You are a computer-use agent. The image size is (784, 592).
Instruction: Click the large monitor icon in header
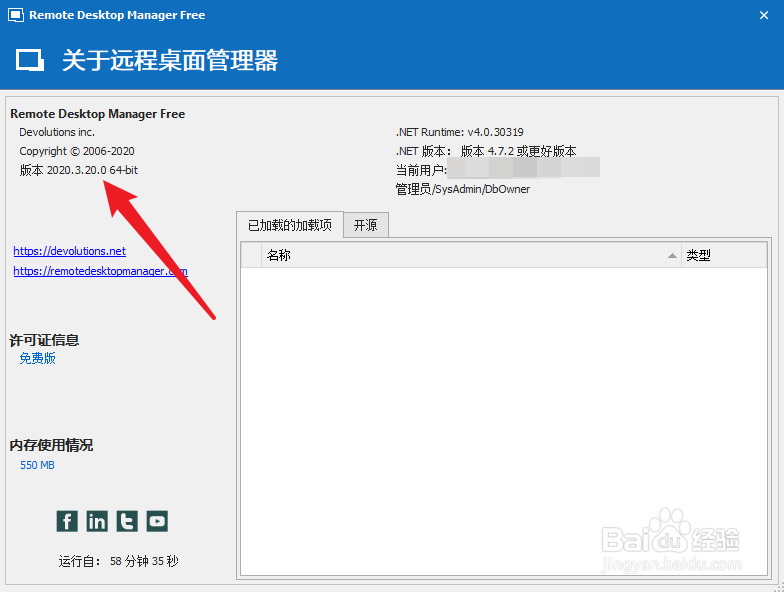[30, 60]
